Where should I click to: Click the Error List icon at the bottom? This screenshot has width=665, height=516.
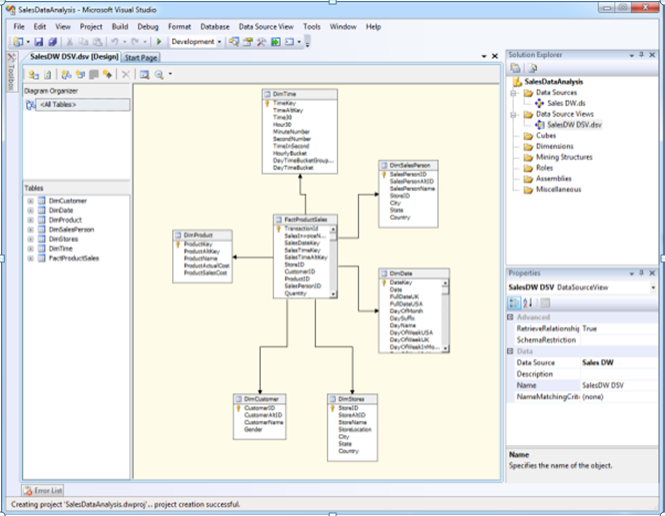(x=28, y=491)
